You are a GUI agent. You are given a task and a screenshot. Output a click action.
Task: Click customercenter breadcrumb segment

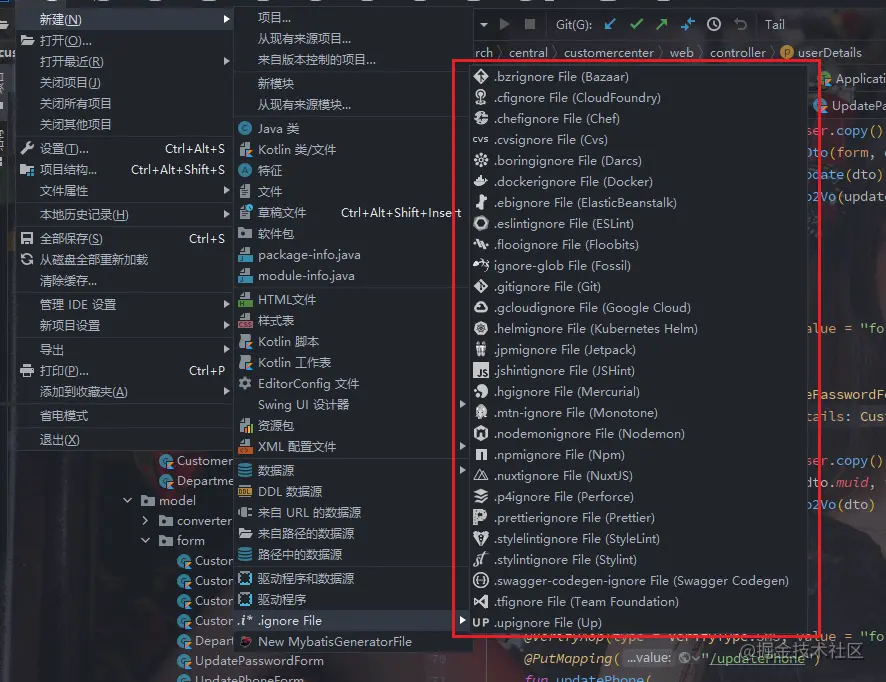(x=609, y=53)
